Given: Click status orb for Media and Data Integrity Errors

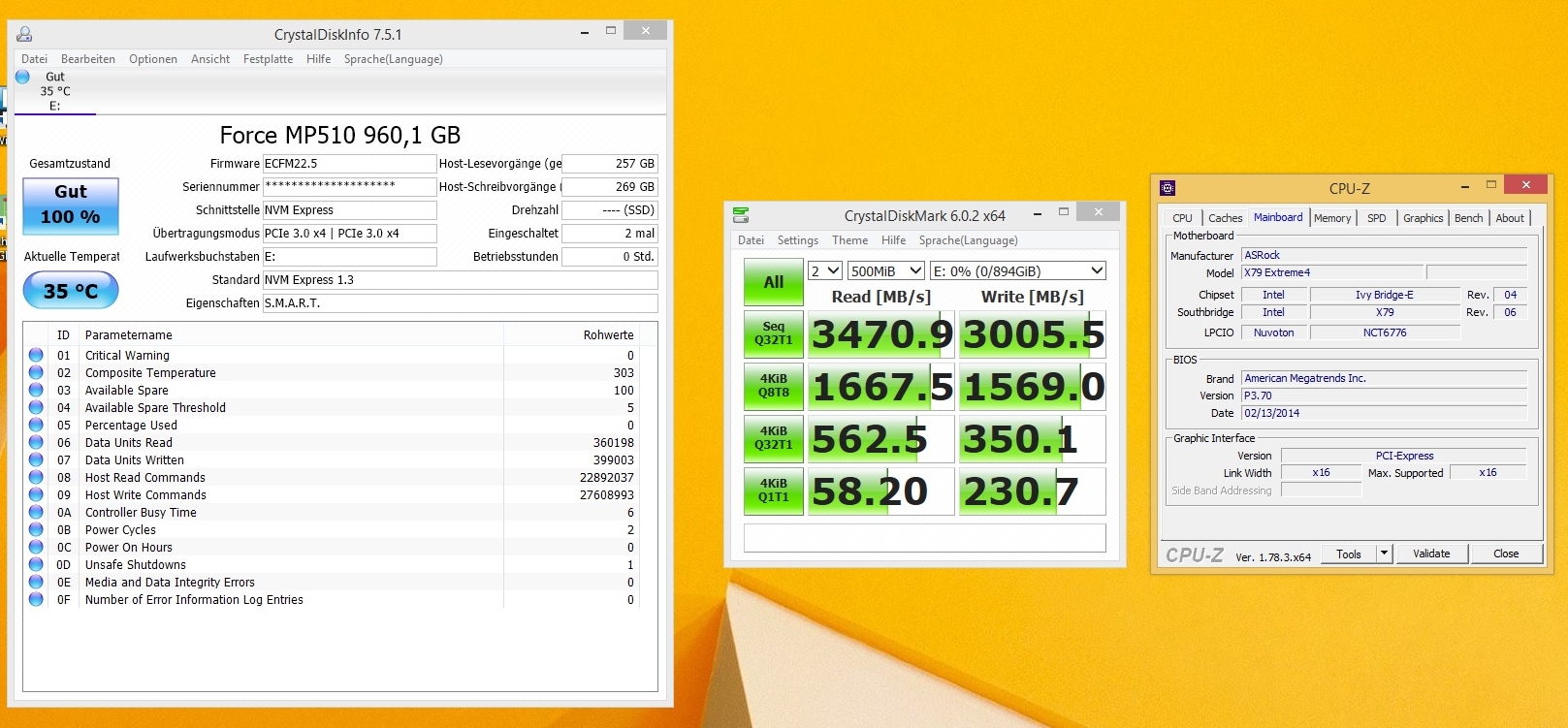Looking at the screenshot, I should 36,582.
